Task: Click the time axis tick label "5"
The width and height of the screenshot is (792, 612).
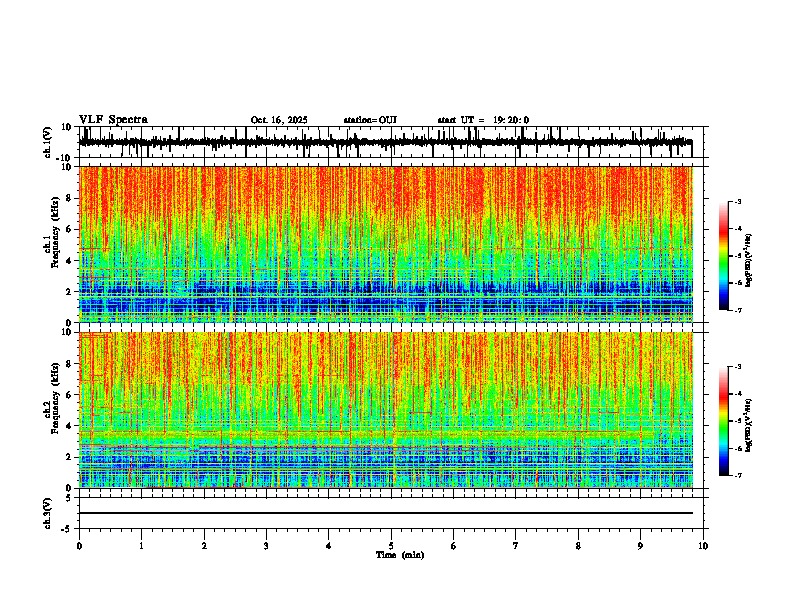Action: (x=391, y=546)
